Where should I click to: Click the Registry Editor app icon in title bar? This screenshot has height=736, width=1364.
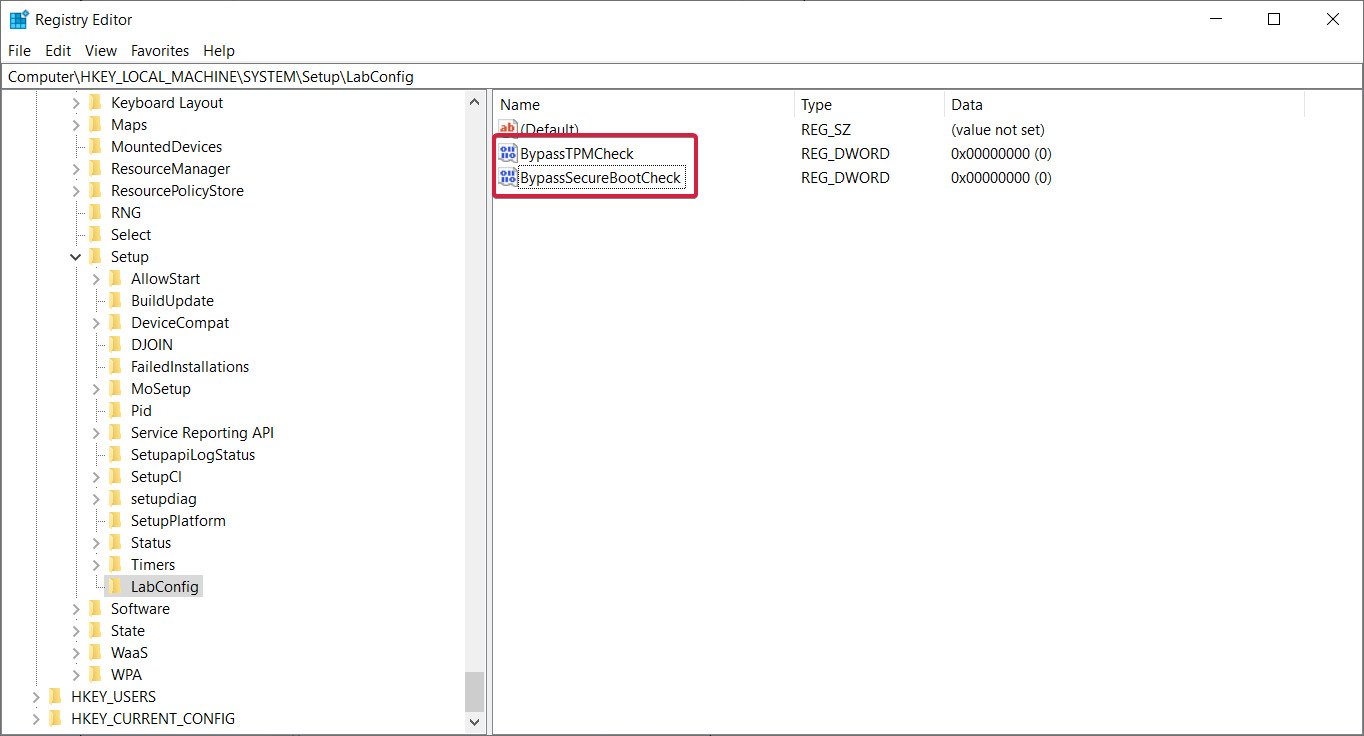point(19,19)
